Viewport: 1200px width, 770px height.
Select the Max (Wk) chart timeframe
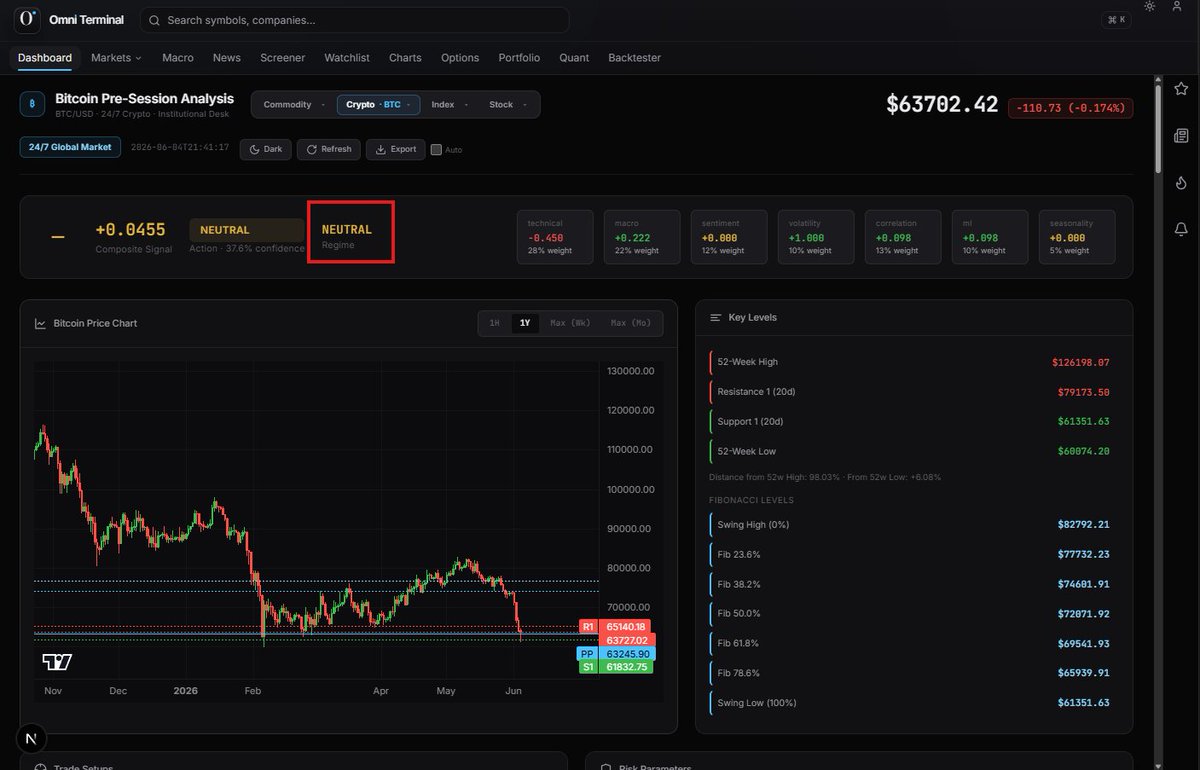[x=571, y=323]
